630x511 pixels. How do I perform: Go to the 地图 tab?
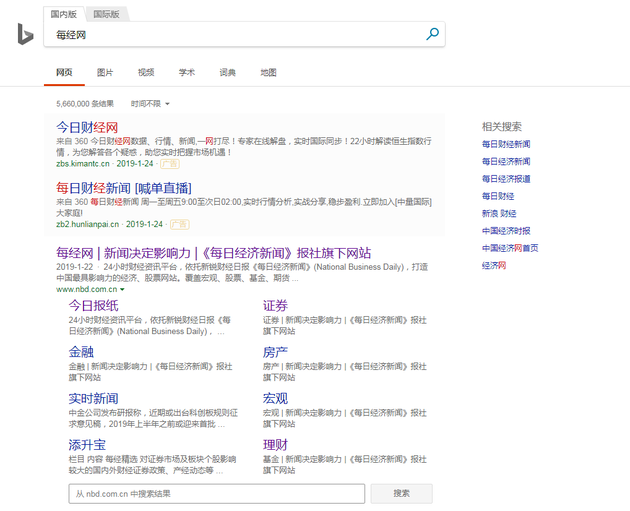[268, 73]
